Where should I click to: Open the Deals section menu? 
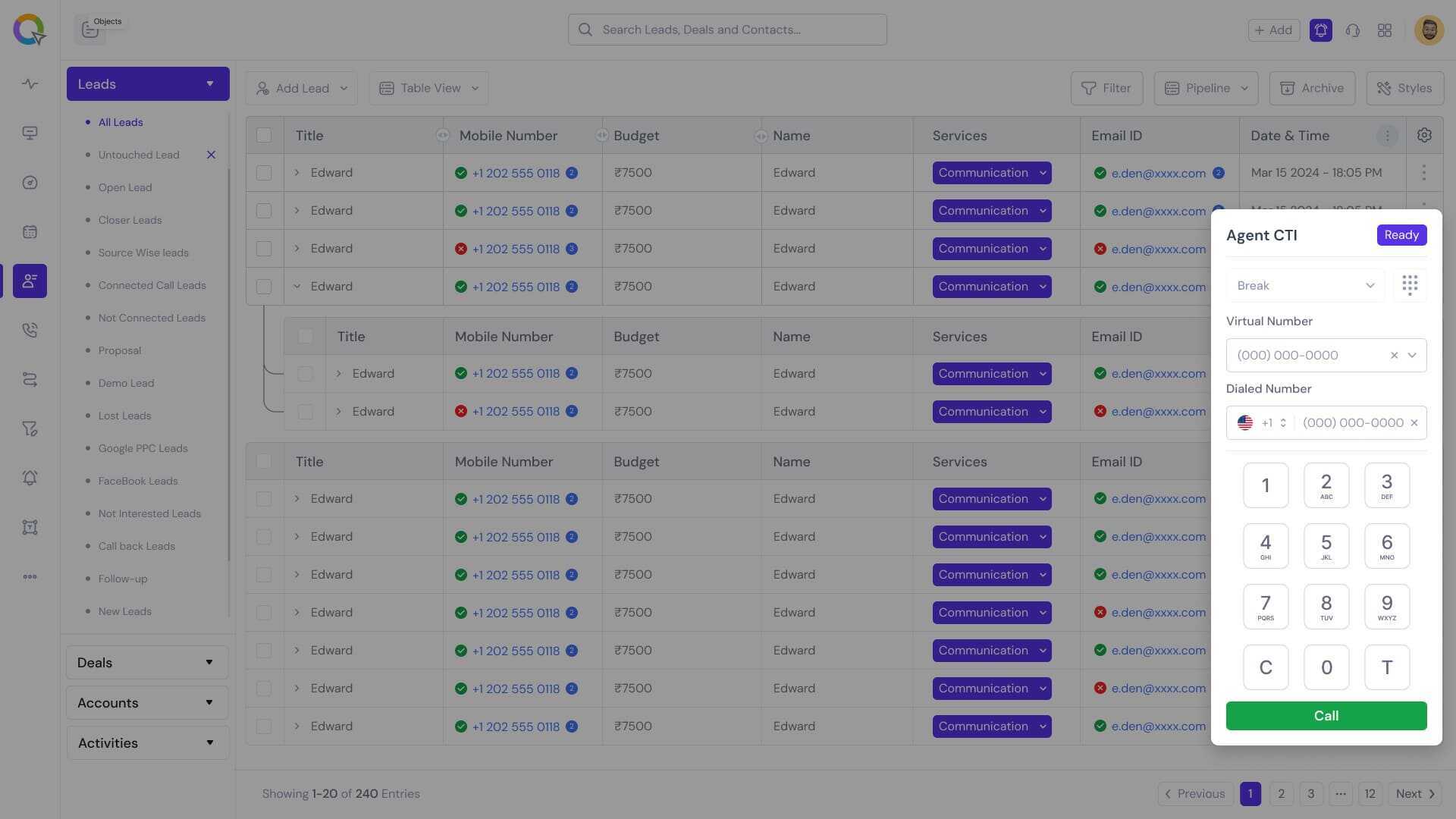[x=147, y=662]
